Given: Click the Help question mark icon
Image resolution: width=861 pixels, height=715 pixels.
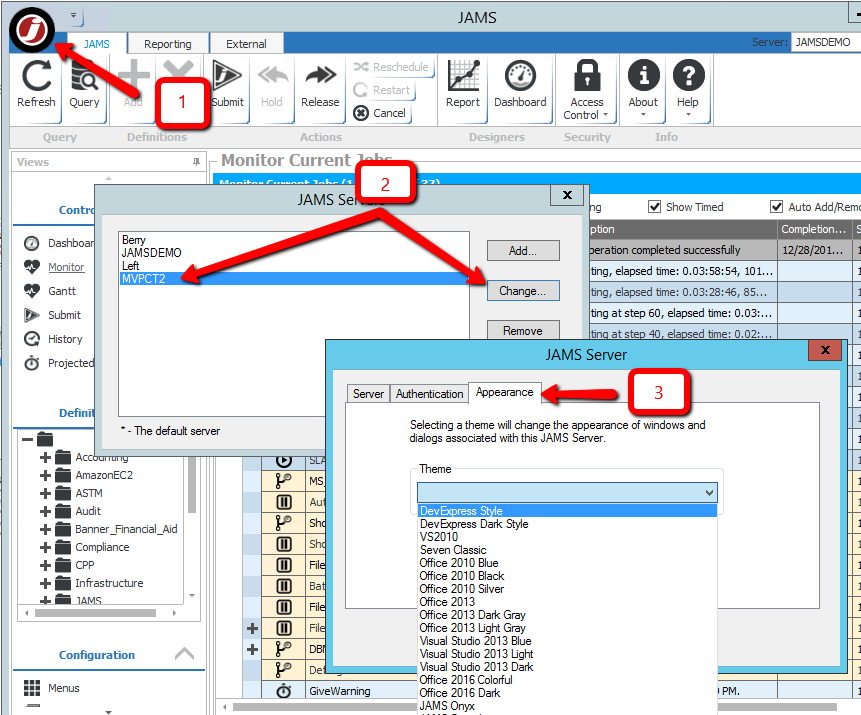Looking at the screenshot, I should (x=688, y=75).
